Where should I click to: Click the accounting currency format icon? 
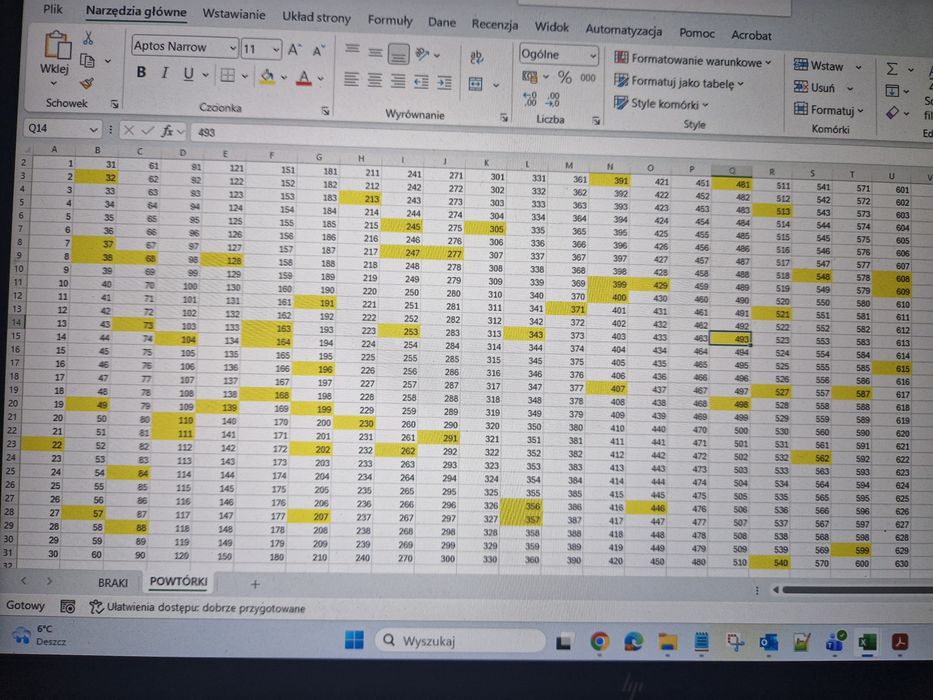point(530,77)
